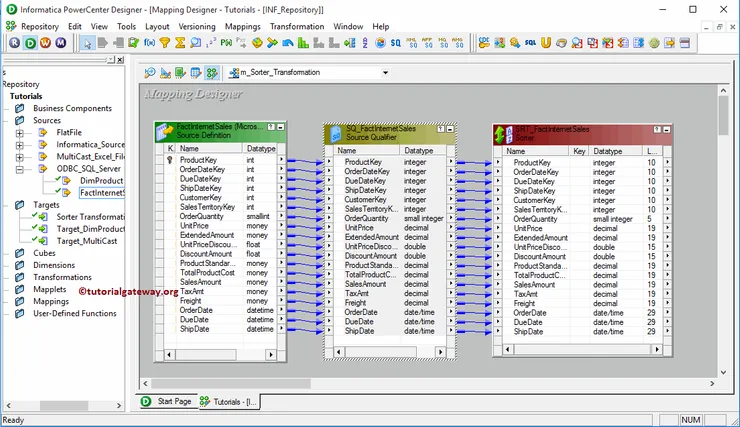Image resolution: width=740 pixels, height=427 pixels.
Task: Add an Expression f(x) transformation
Action: click(x=149, y=43)
